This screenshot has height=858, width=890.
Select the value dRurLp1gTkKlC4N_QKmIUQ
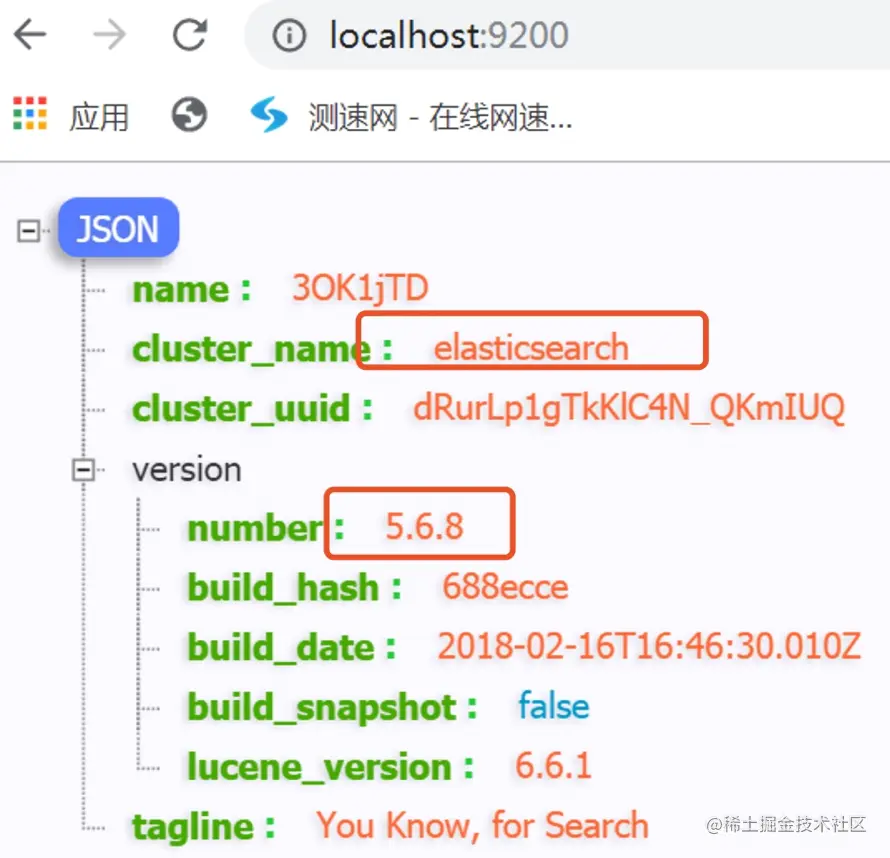pos(629,409)
